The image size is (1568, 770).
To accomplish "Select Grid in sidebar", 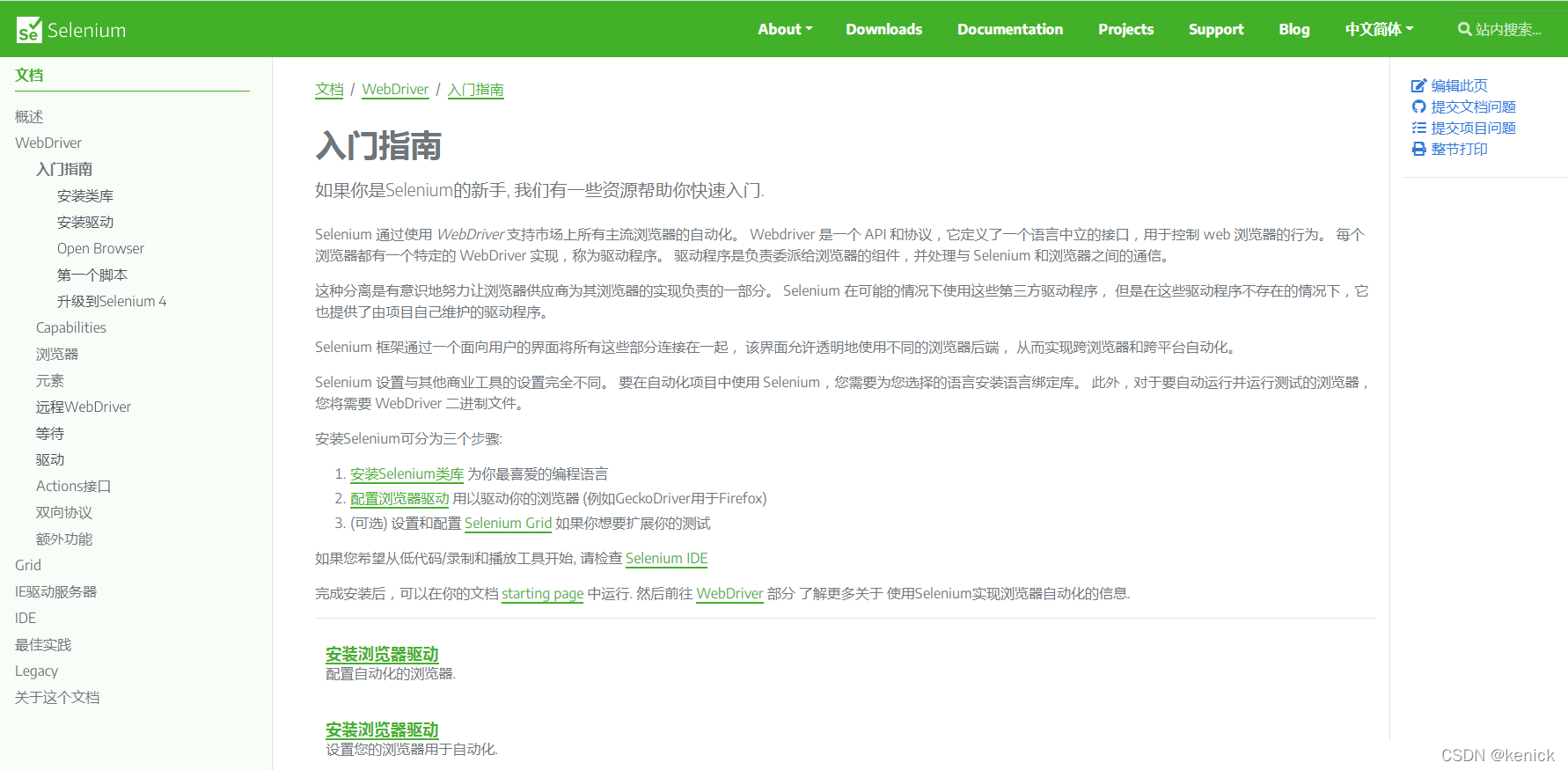I will click(x=28, y=565).
